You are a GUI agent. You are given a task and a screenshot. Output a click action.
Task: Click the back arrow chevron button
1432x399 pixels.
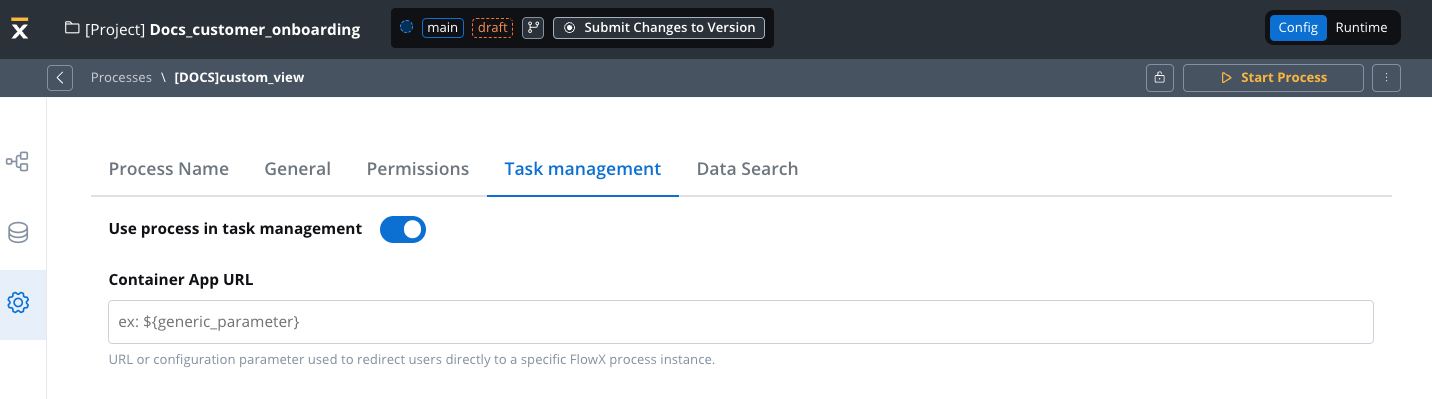click(60, 78)
